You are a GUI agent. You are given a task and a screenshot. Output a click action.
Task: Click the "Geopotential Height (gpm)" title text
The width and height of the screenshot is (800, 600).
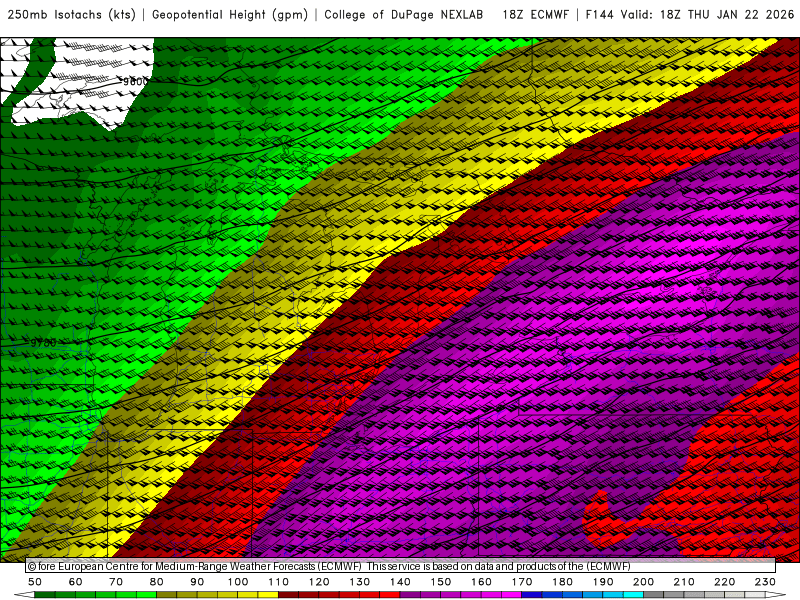pyautogui.click(x=230, y=15)
